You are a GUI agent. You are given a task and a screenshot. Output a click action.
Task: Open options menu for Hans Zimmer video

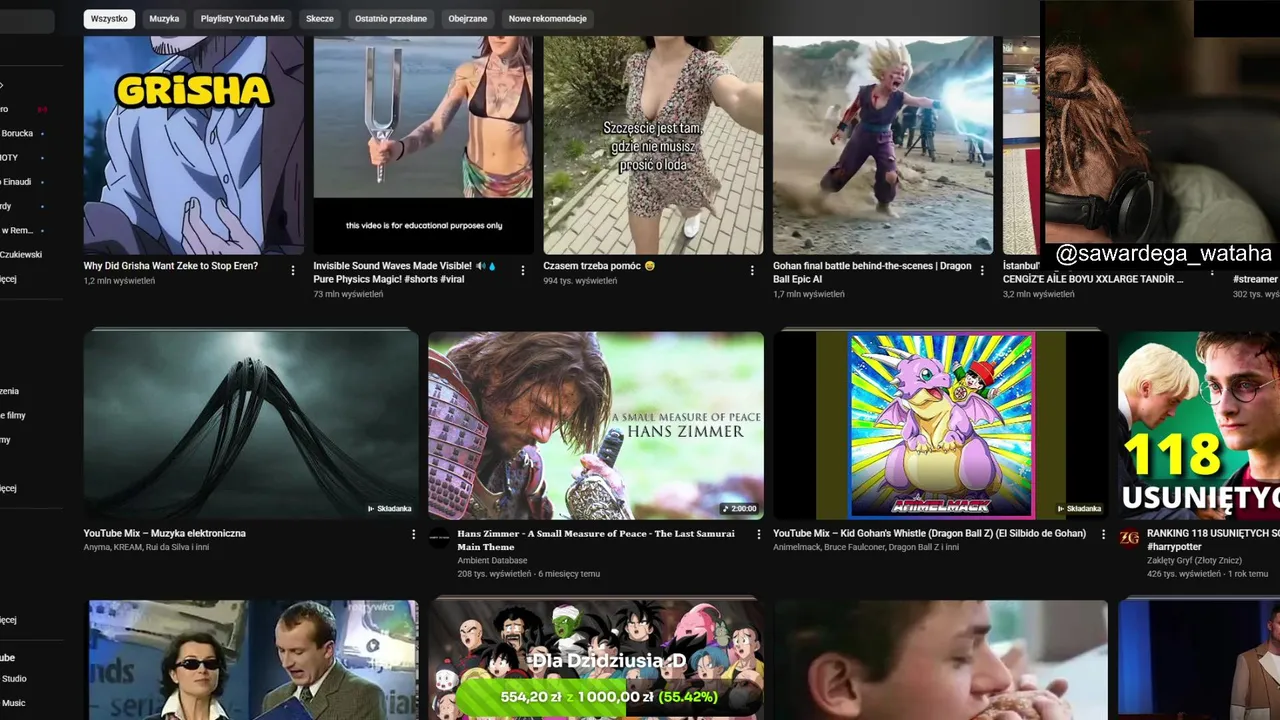[x=758, y=535]
